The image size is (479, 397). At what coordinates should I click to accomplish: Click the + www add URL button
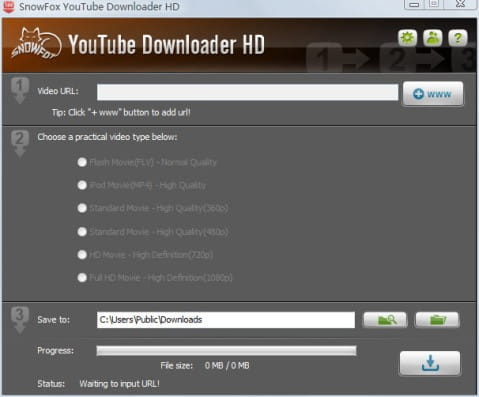[x=433, y=94]
